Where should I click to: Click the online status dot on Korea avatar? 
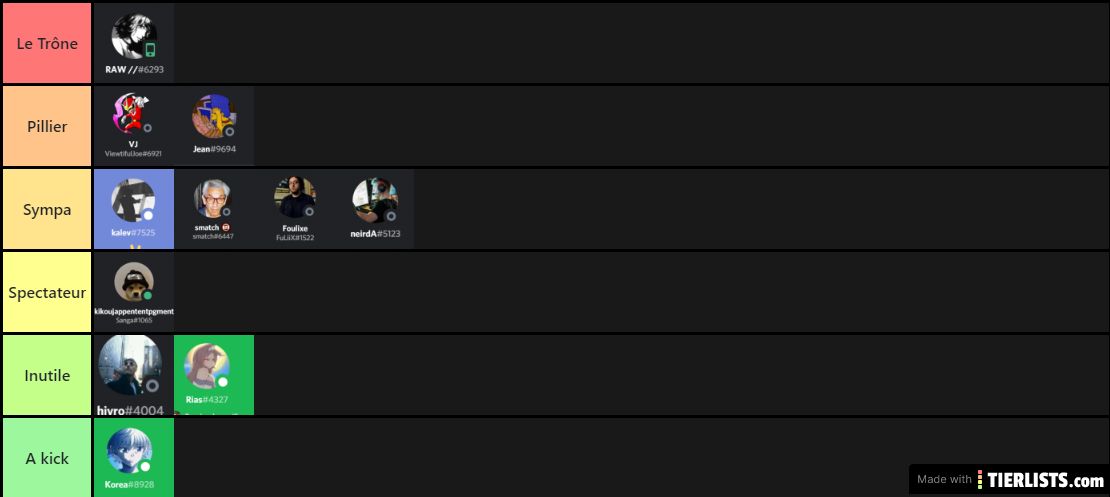coord(145,467)
